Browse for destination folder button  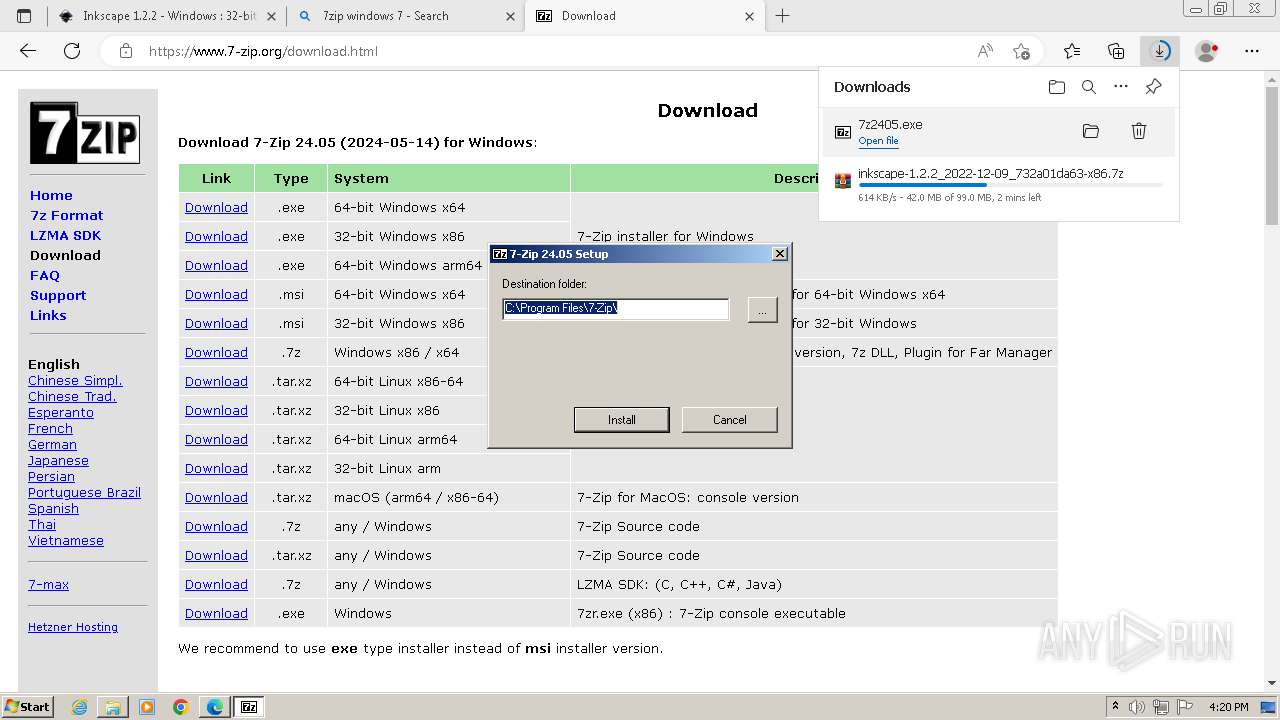tap(762, 310)
